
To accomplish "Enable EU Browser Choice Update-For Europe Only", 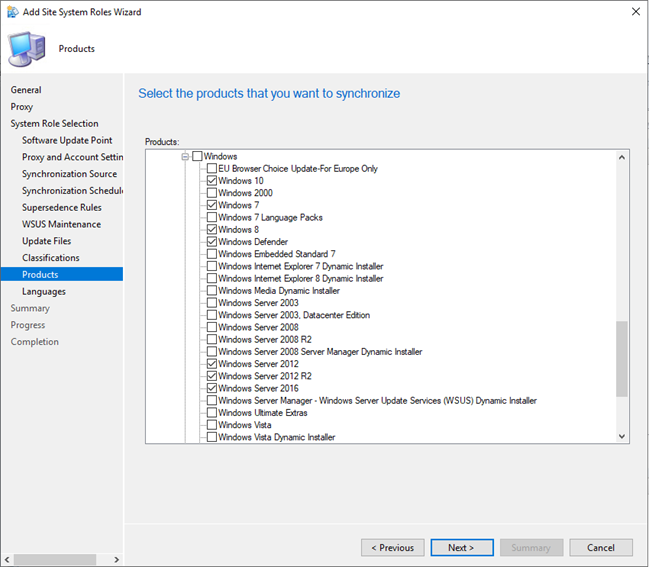I will click(x=212, y=168).
